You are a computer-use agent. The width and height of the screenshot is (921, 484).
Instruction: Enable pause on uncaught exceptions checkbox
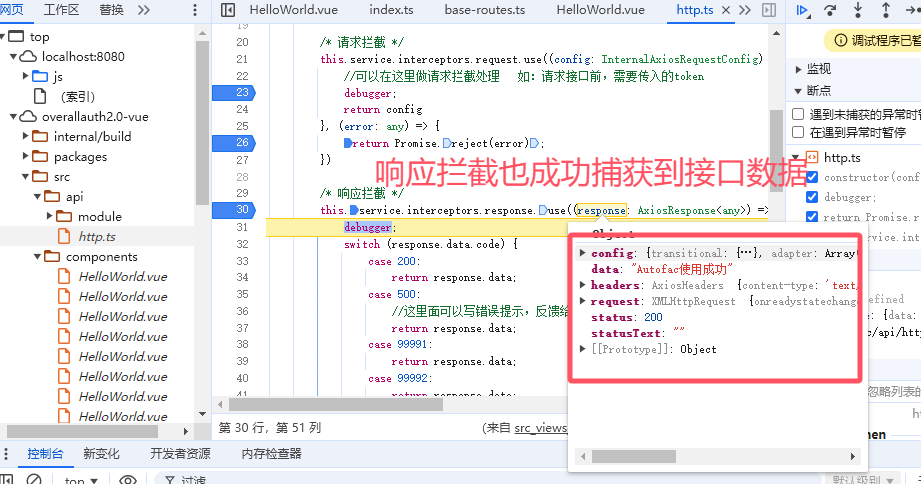[798, 115]
